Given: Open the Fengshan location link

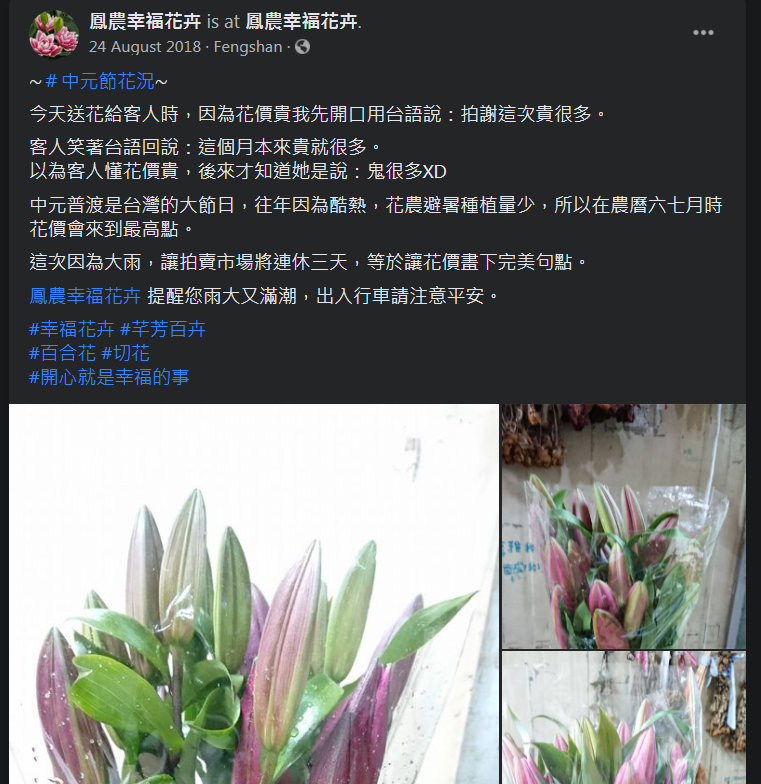Looking at the screenshot, I should [x=248, y=47].
